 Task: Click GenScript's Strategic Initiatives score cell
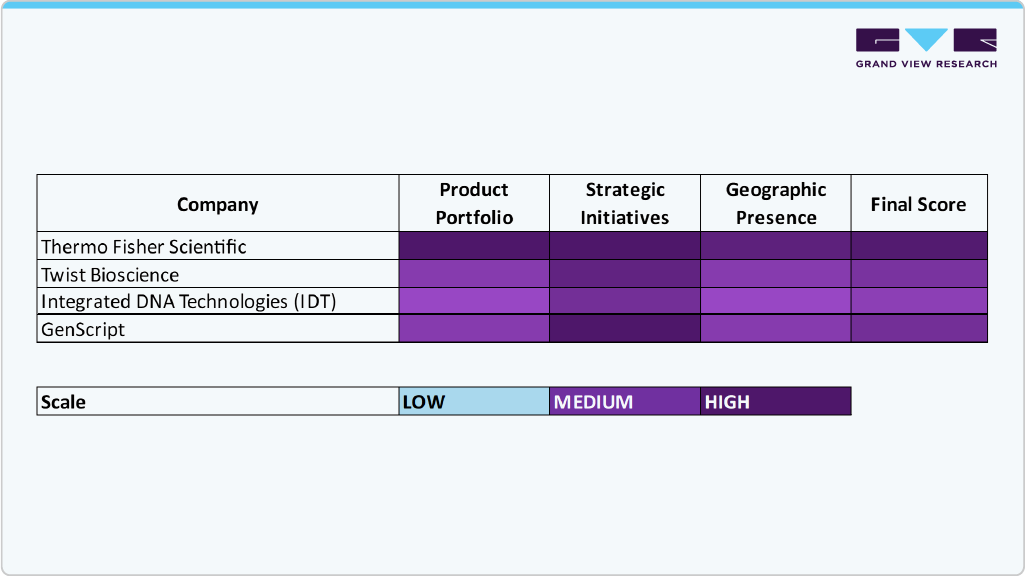click(625, 329)
